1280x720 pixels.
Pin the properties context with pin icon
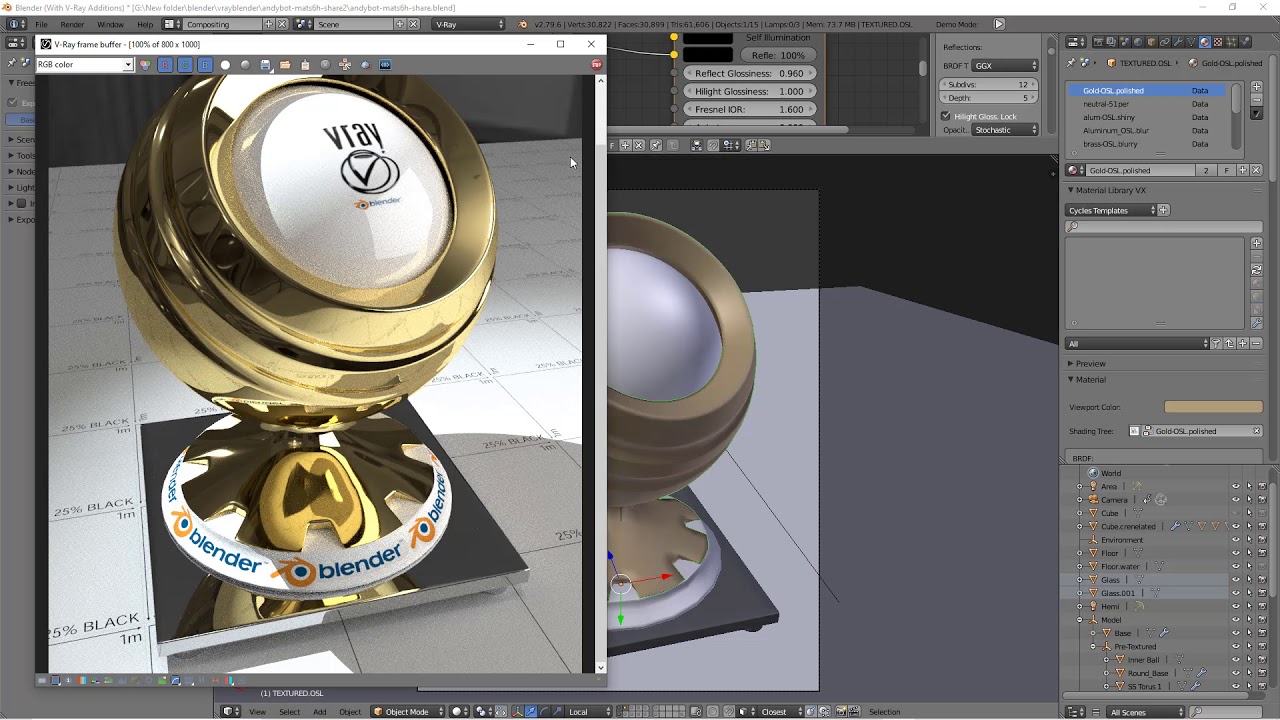1071,63
